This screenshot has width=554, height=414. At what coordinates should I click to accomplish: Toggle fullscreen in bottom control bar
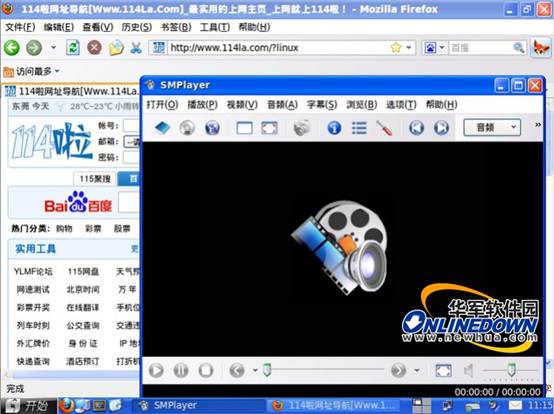point(443,371)
